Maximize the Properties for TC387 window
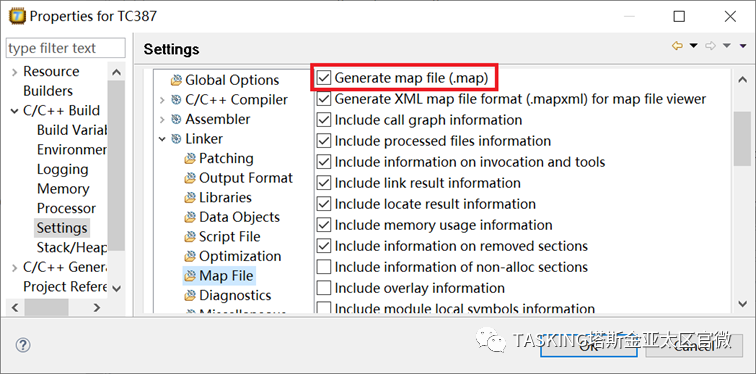The image size is (756, 374). (679, 16)
